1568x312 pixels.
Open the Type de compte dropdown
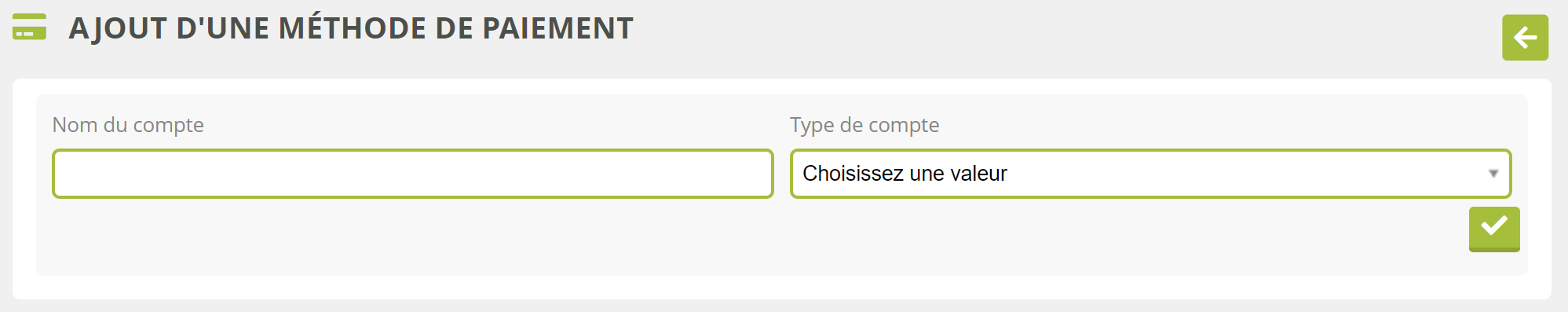tap(1150, 174)
